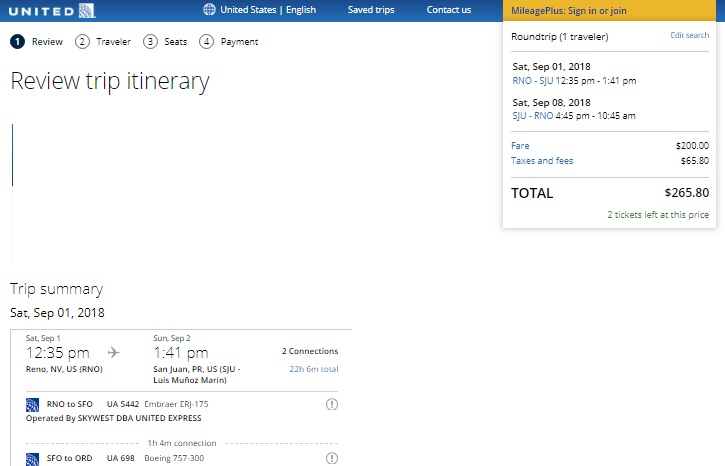The width and height of the screenshot is (725, 466).
Task: Click 22h 6m total duration link
Action: 314,369
